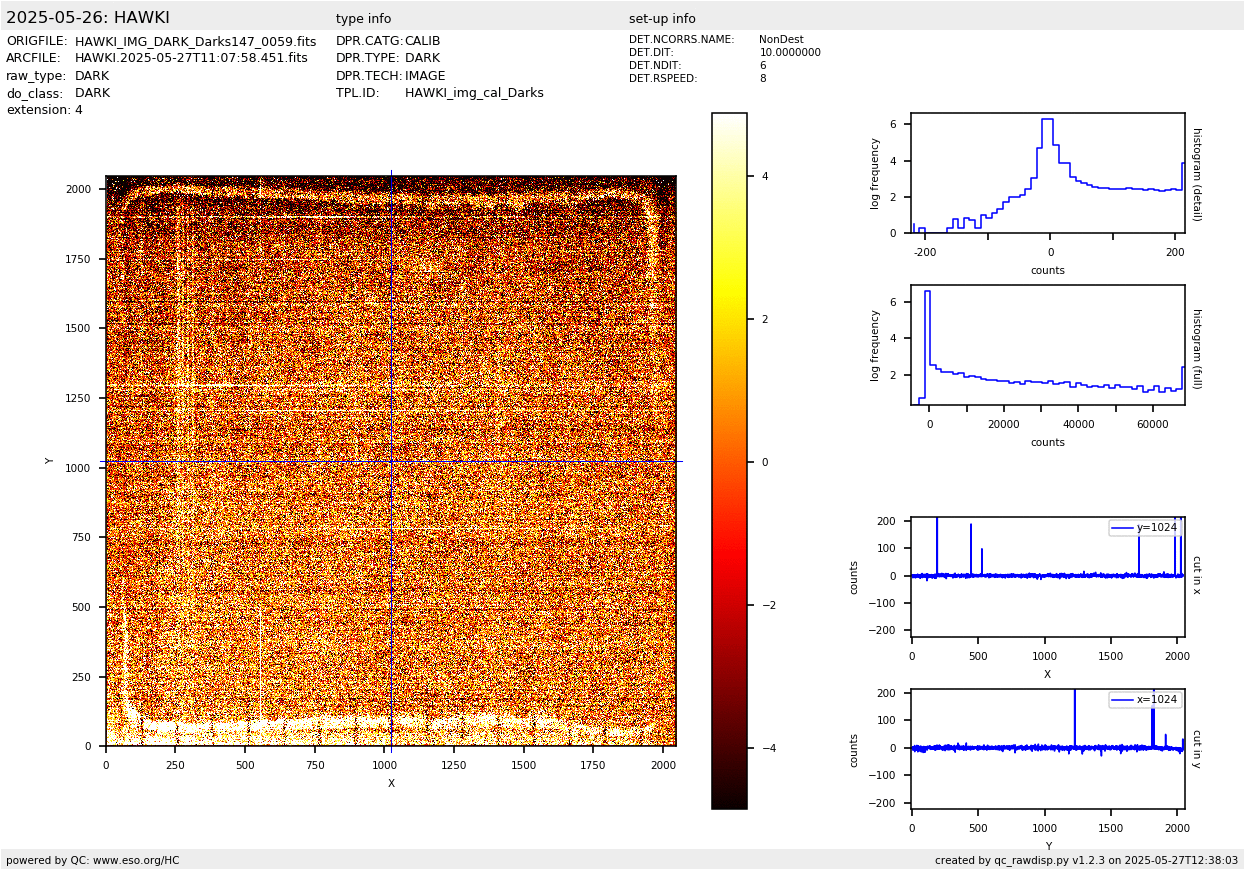
Task: Click the cut in y plot
Action: 1047,748
